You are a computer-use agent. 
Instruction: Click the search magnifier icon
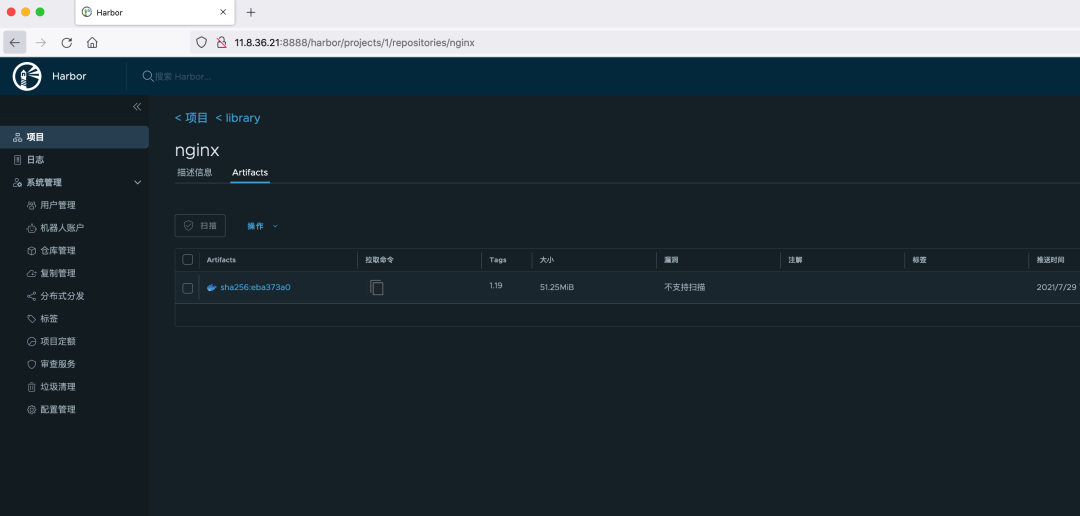click(147, 76)
